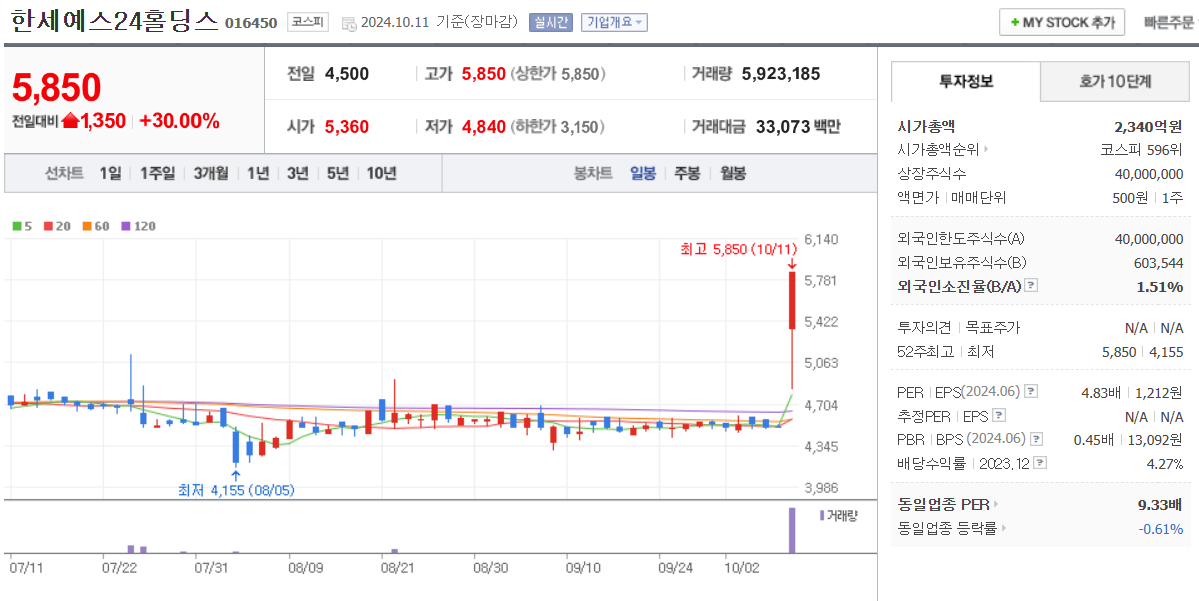The height and width of the screenshot is (601, 1199).
Task: Click the 배당수익률 value 4.27%
Action: click(x=1164, y=463)
